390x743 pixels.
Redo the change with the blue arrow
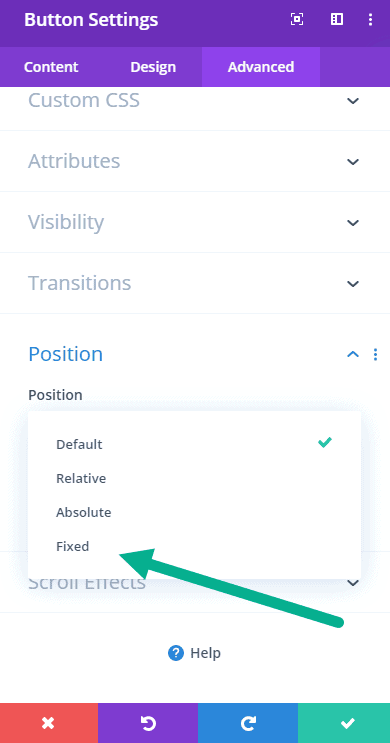click(248, 723)
